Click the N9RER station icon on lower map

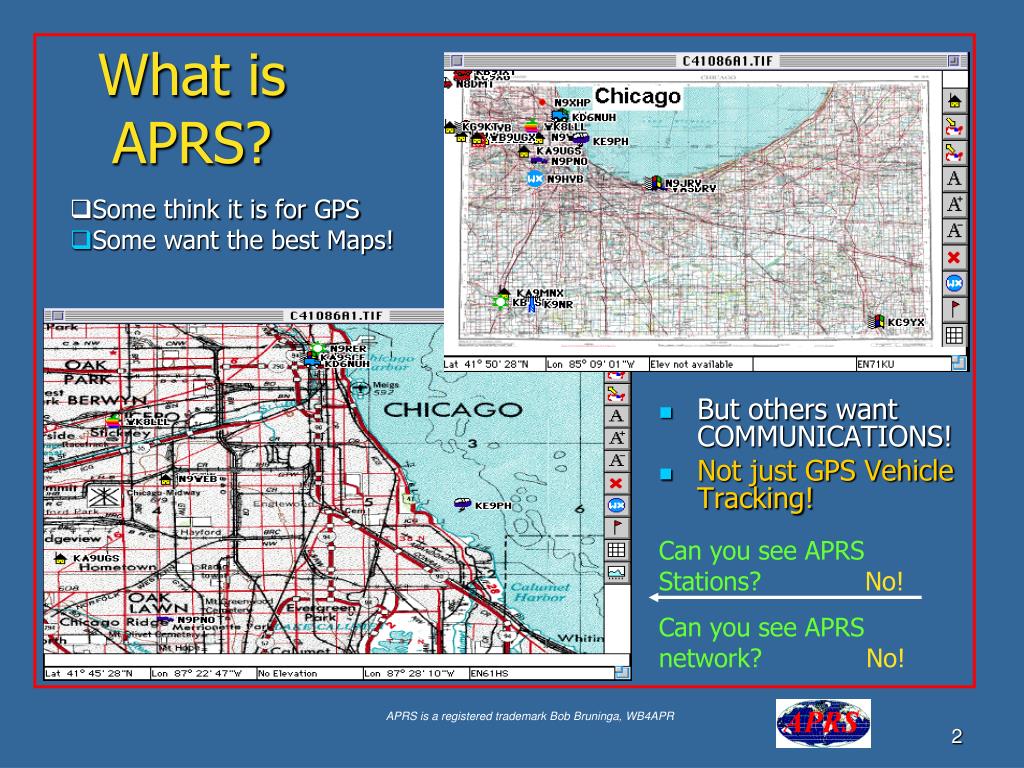pos(318,348)
